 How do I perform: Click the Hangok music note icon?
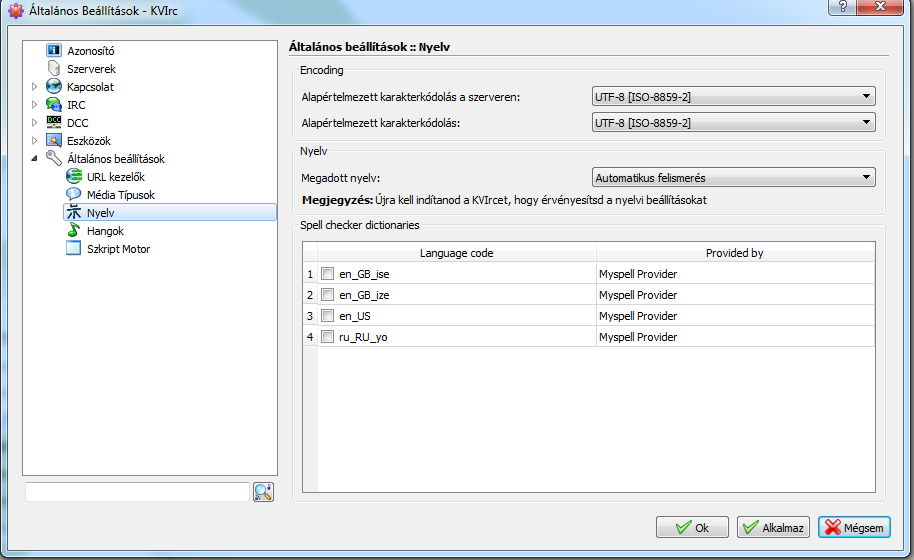point(74,231)
